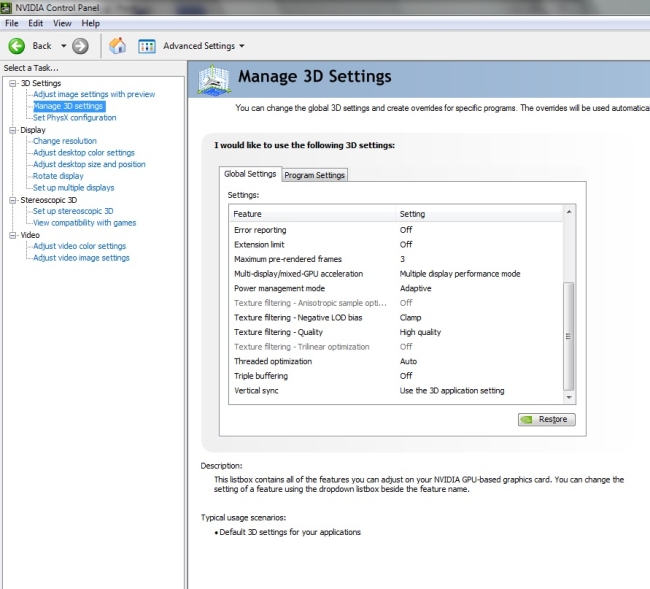Switch to the Program Settings tab

[x=315, y=175]
